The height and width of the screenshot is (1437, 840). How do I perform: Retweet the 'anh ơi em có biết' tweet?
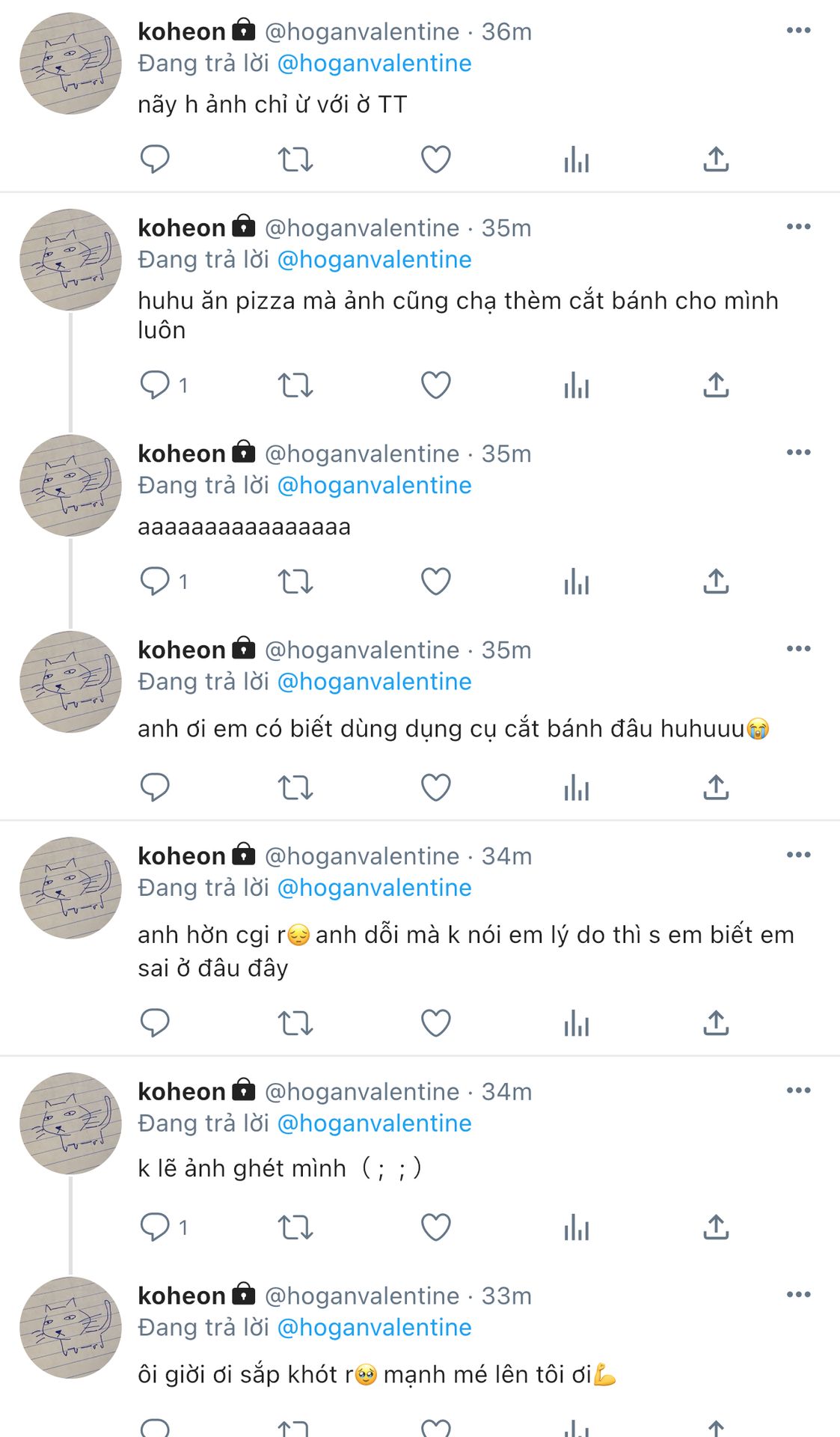click(295, 787)
